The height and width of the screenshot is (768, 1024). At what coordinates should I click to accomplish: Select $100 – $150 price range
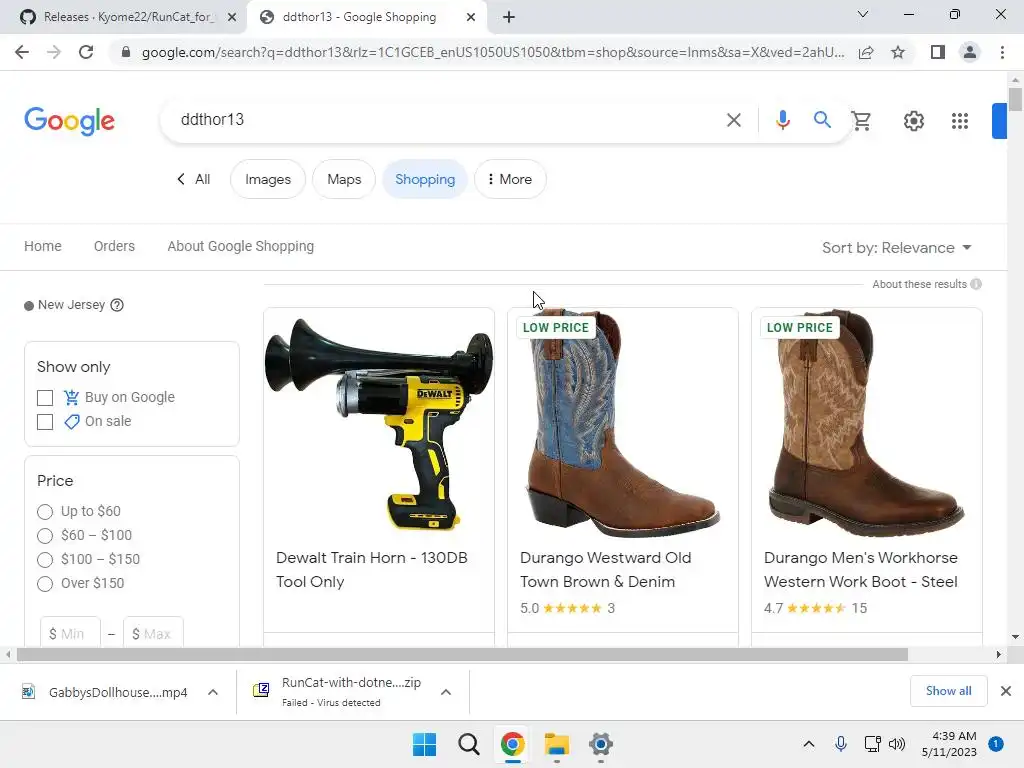44,560
